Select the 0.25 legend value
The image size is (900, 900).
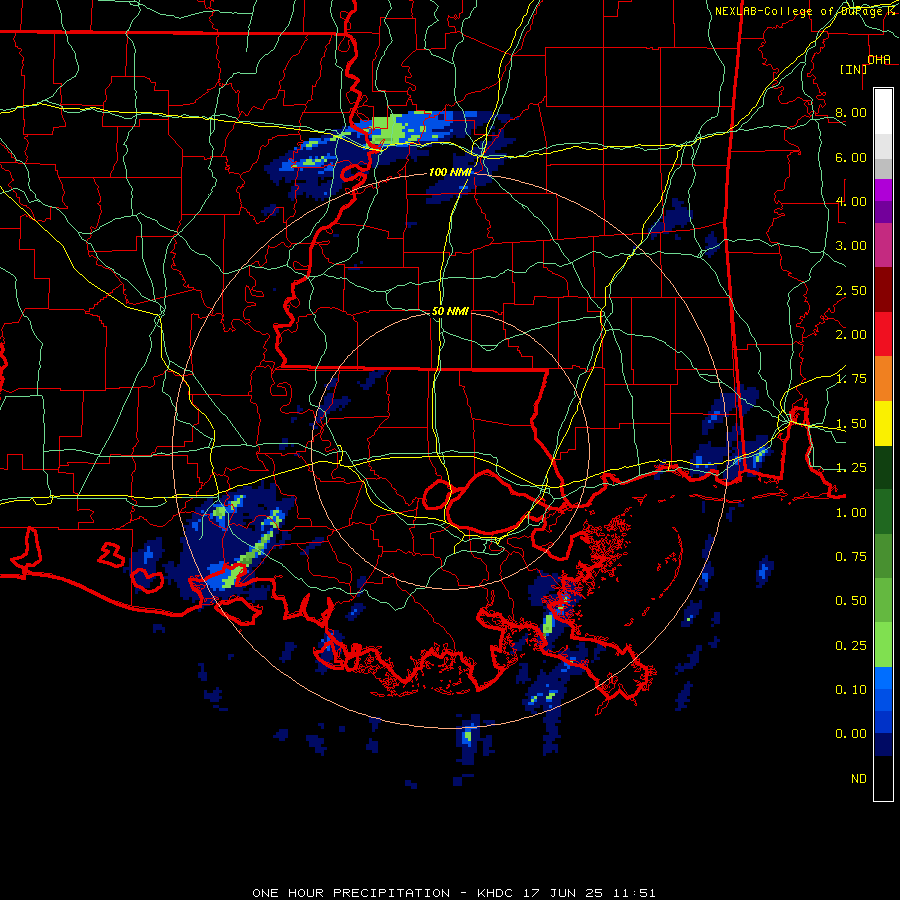coord(851,646)
